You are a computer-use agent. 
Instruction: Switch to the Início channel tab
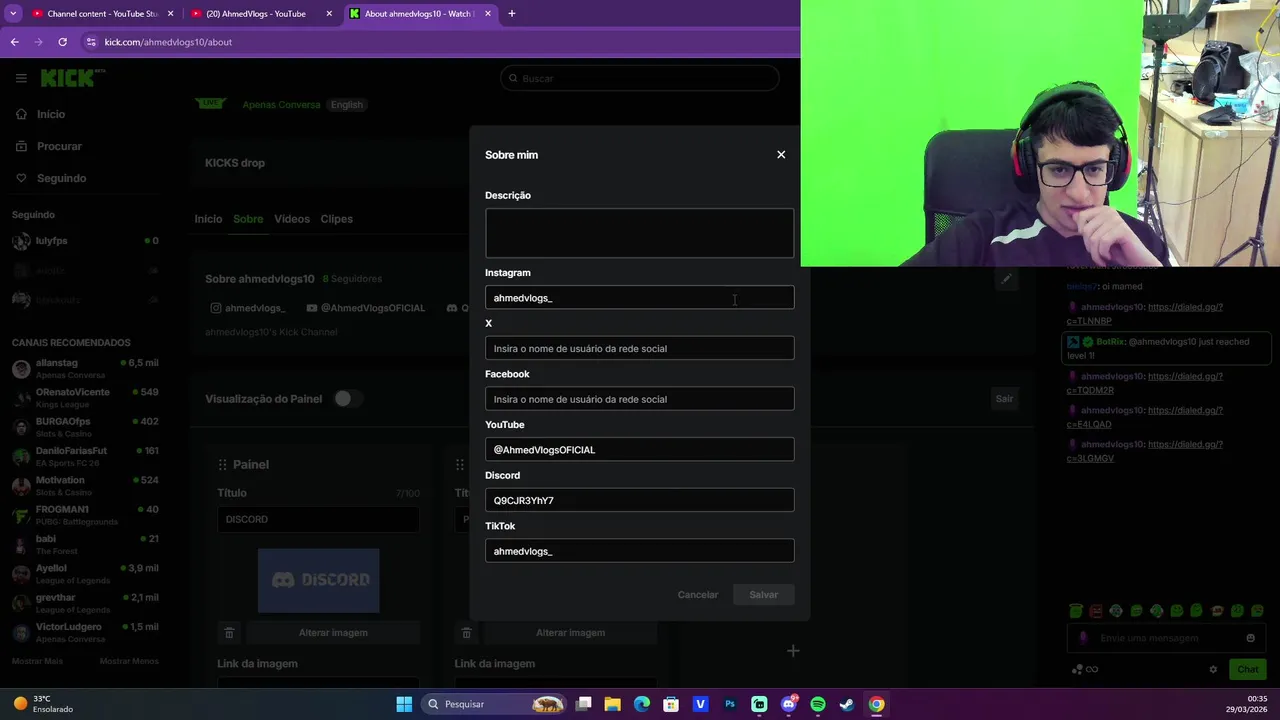coord(208,219)
